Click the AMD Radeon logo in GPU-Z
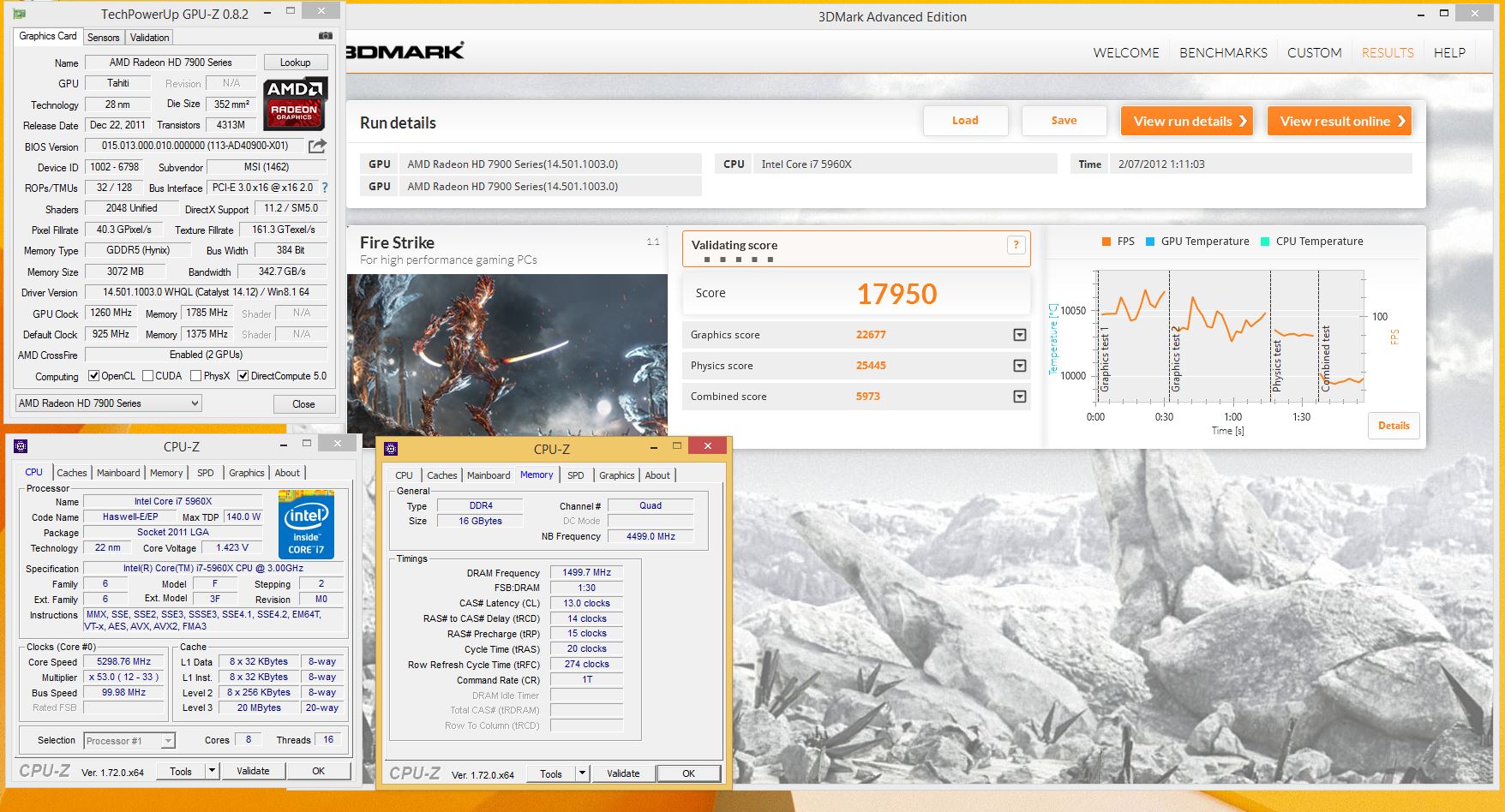The width and height of the screenshot is (1505, 812). 294,103
